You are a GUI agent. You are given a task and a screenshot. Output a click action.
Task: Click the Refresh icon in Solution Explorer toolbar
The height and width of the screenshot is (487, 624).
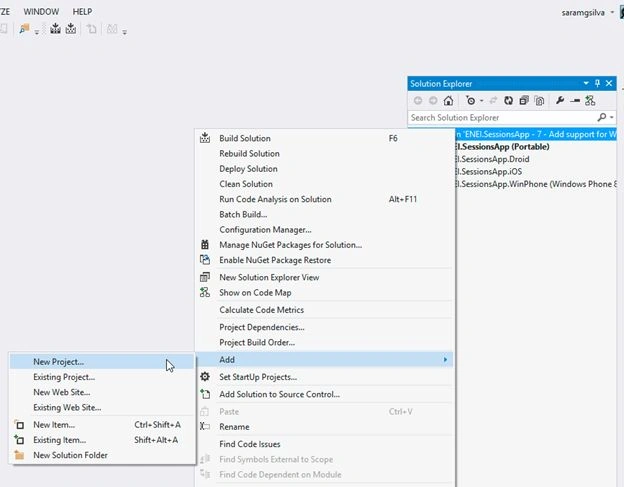[508, 101]
